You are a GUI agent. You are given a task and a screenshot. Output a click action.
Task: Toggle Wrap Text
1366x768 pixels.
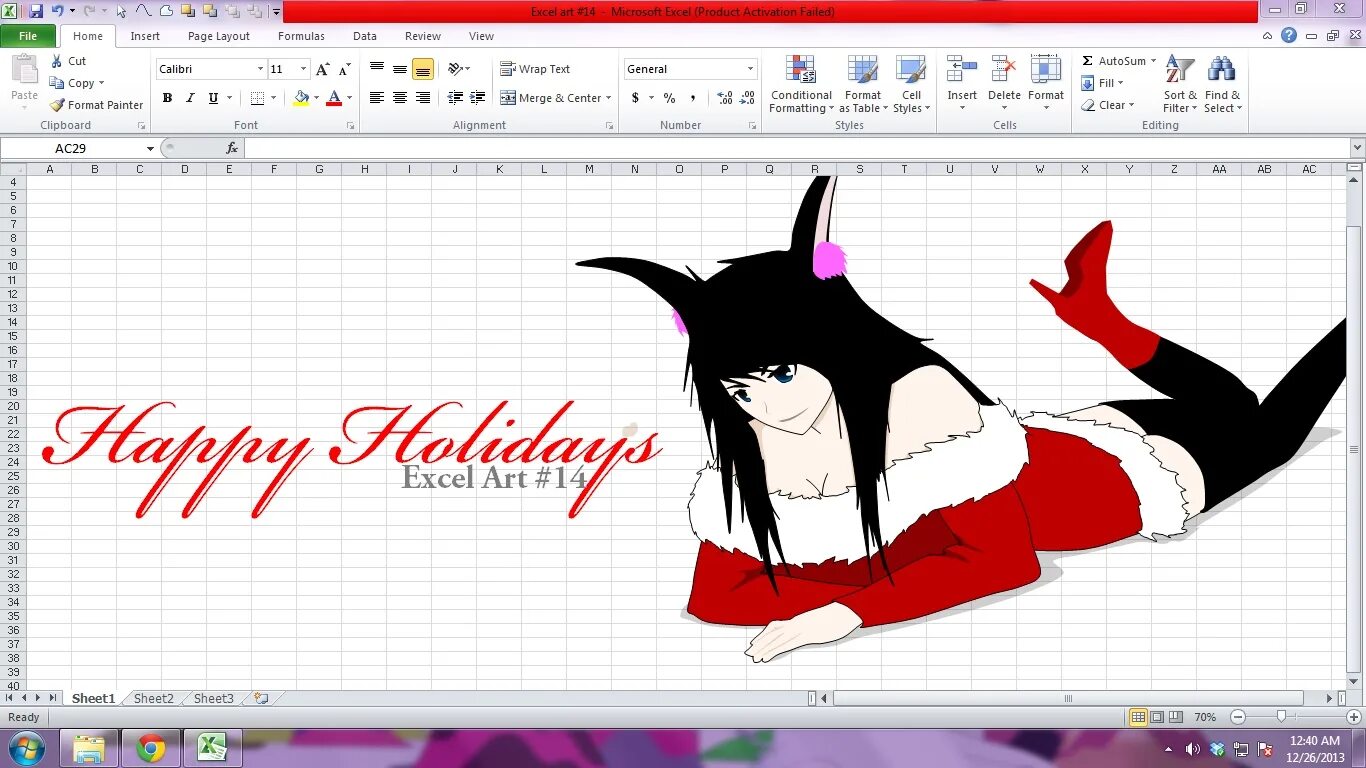click(x=535, y=69)
